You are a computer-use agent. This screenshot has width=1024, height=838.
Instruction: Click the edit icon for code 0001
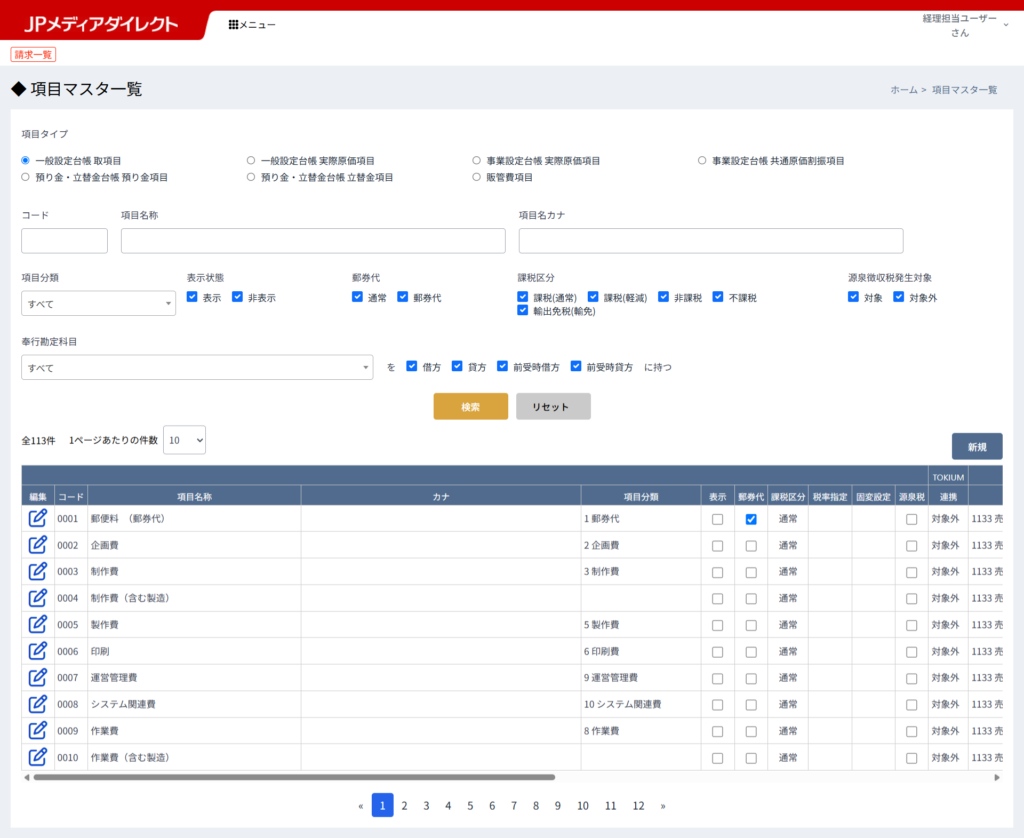click(38, 518)
